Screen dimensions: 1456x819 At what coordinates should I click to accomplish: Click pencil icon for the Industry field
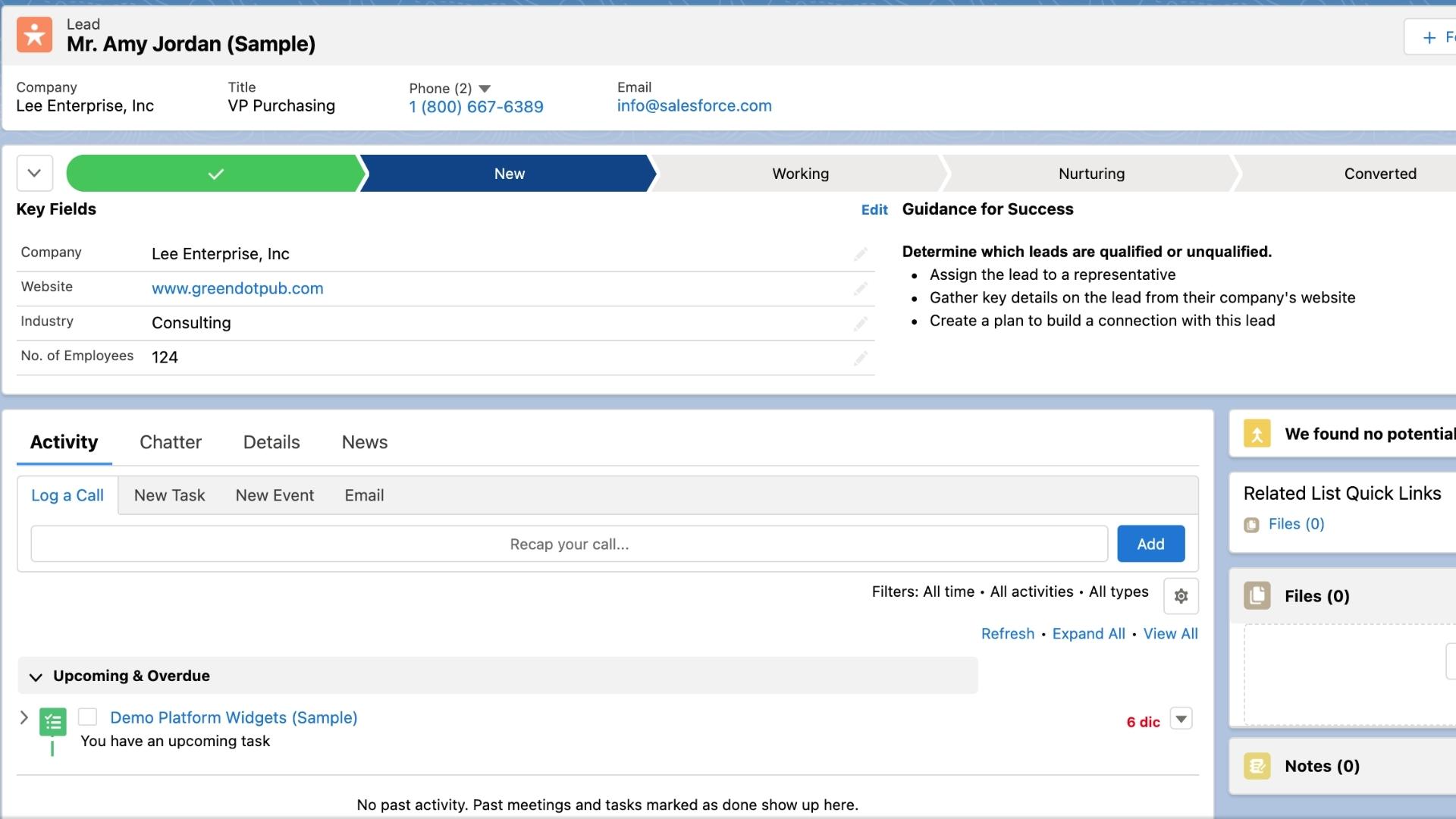click(860, 324)
